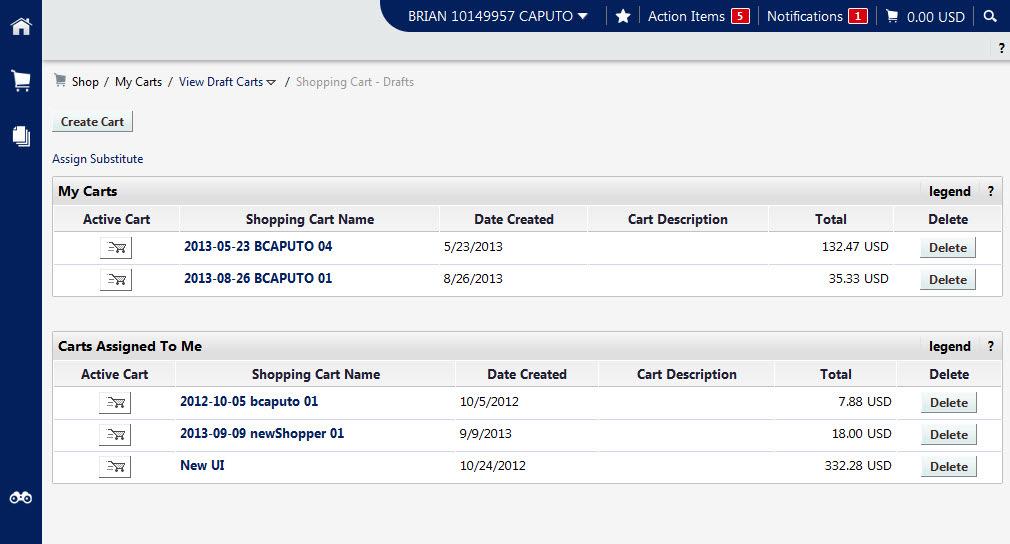The width and height of the screenshot is (1010, 544).
Task: Click the 7.88 USD total
Action: tap(864, 402)
